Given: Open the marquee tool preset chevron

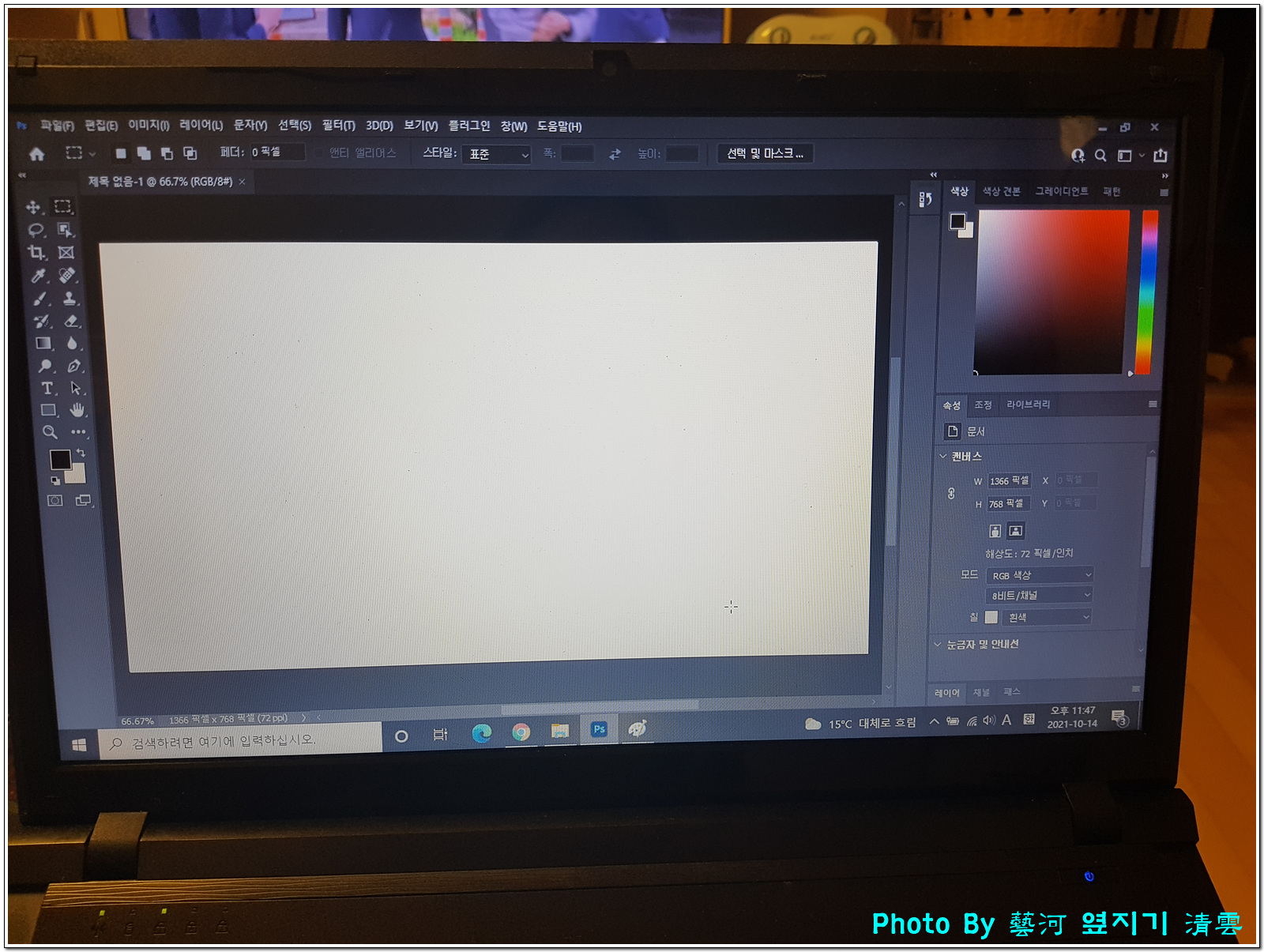Looking at the screenshot, I should coord(92,154).
